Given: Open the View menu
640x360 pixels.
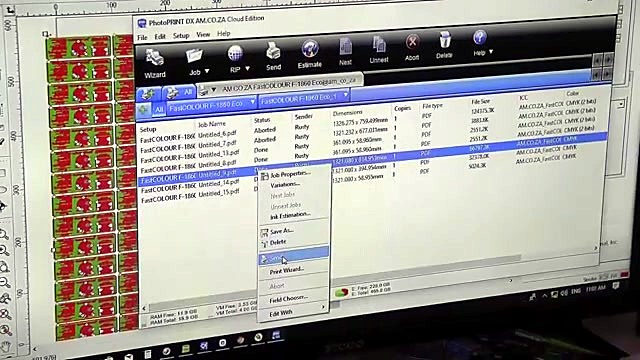Looking at the screenshot, I should click(x=203, y=34).
